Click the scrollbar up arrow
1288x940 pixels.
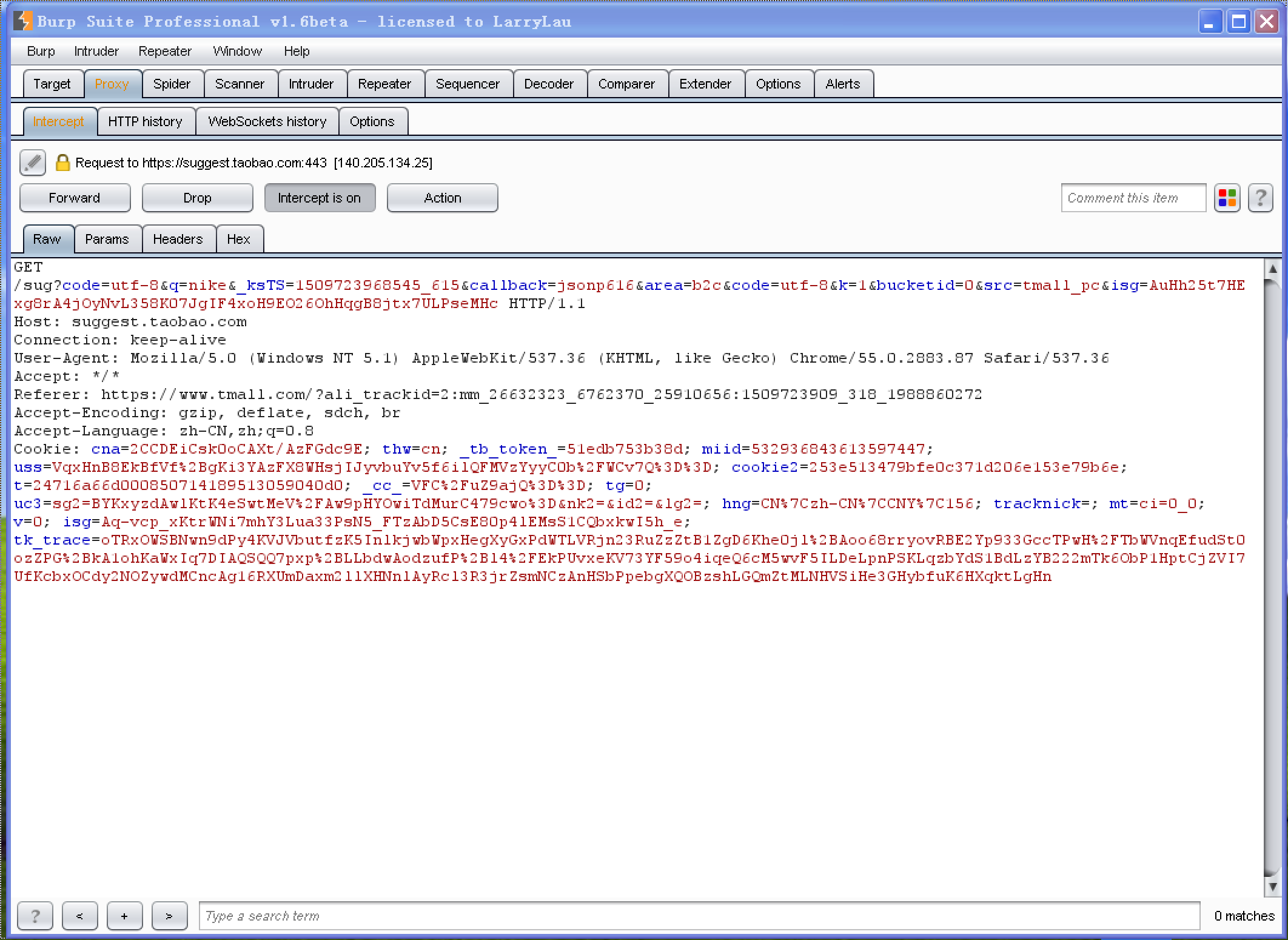pos(1272,268)
